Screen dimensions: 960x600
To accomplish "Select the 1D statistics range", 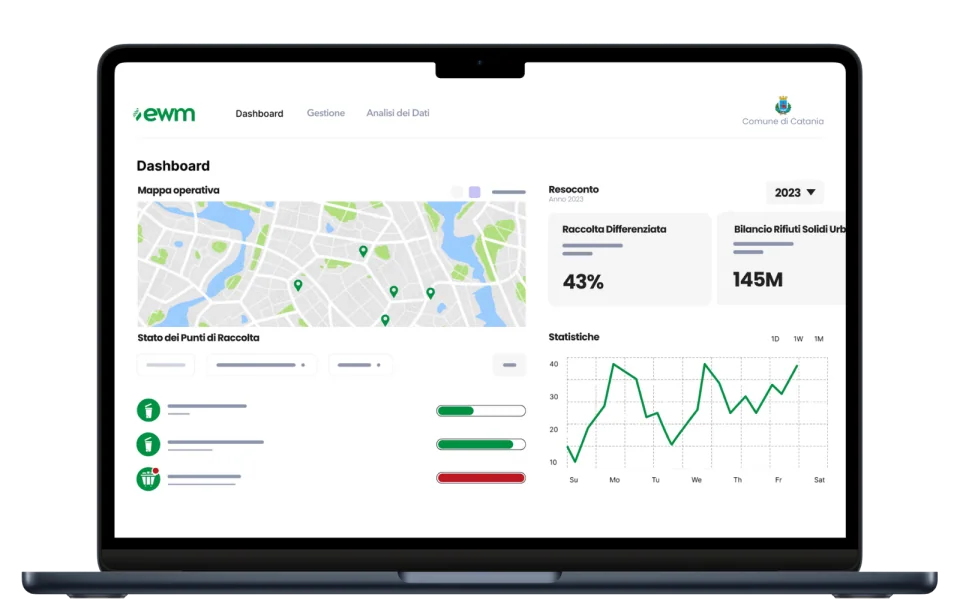I will [x=775, y=339].
